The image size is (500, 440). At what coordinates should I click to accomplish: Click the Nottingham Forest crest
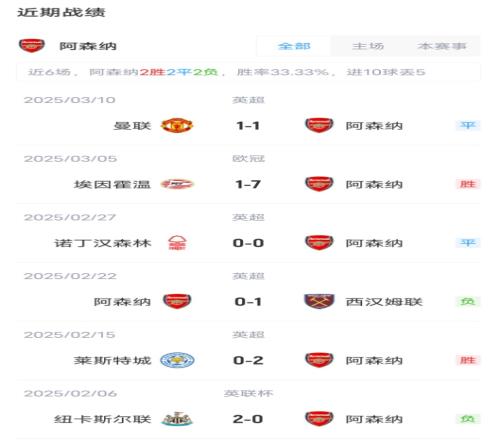[x=177, y=243]
